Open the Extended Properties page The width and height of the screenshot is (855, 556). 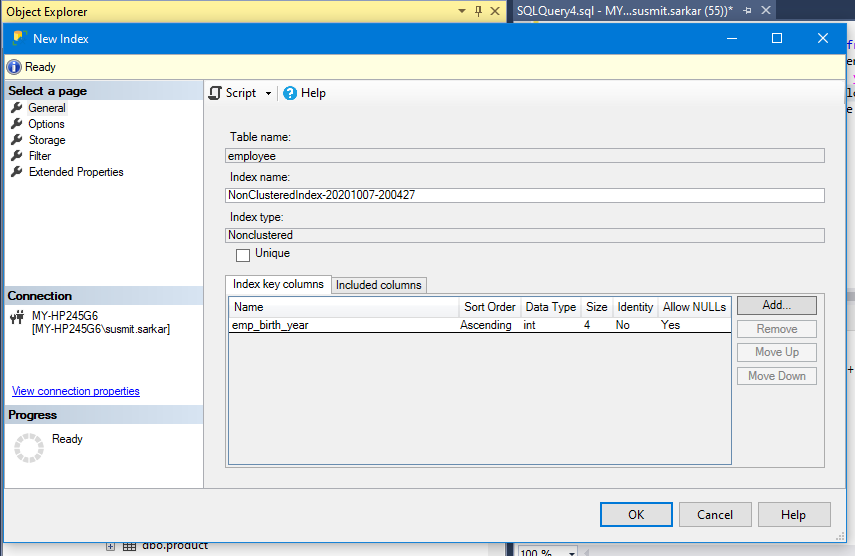(76, 172)
